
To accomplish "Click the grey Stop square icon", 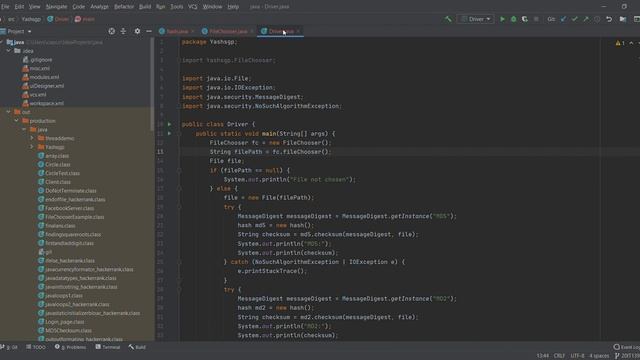I will 536,19.
